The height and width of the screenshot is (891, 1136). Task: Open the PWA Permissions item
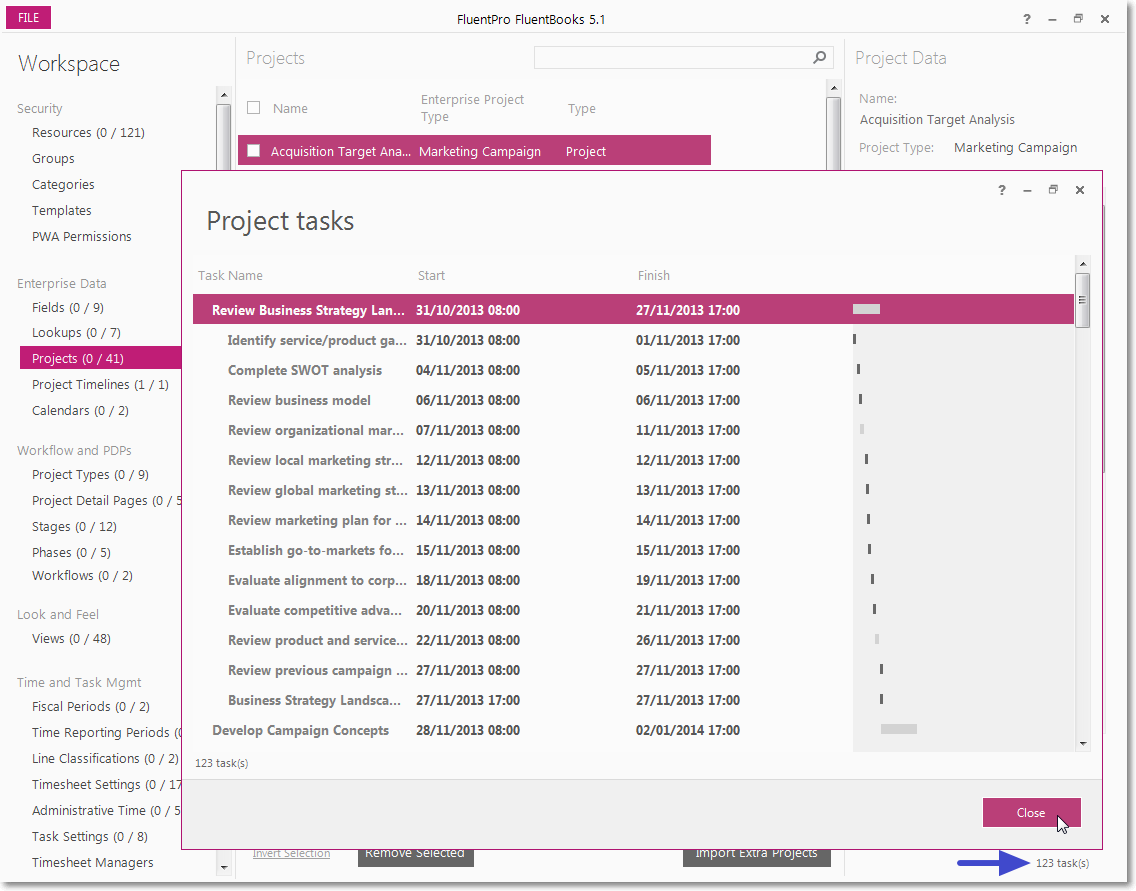pyautogui.click(x=82, y=237)
